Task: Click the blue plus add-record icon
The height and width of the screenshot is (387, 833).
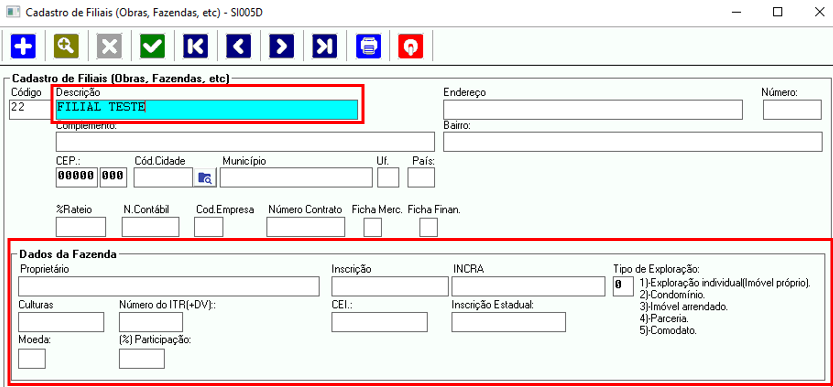Action: 23,46
